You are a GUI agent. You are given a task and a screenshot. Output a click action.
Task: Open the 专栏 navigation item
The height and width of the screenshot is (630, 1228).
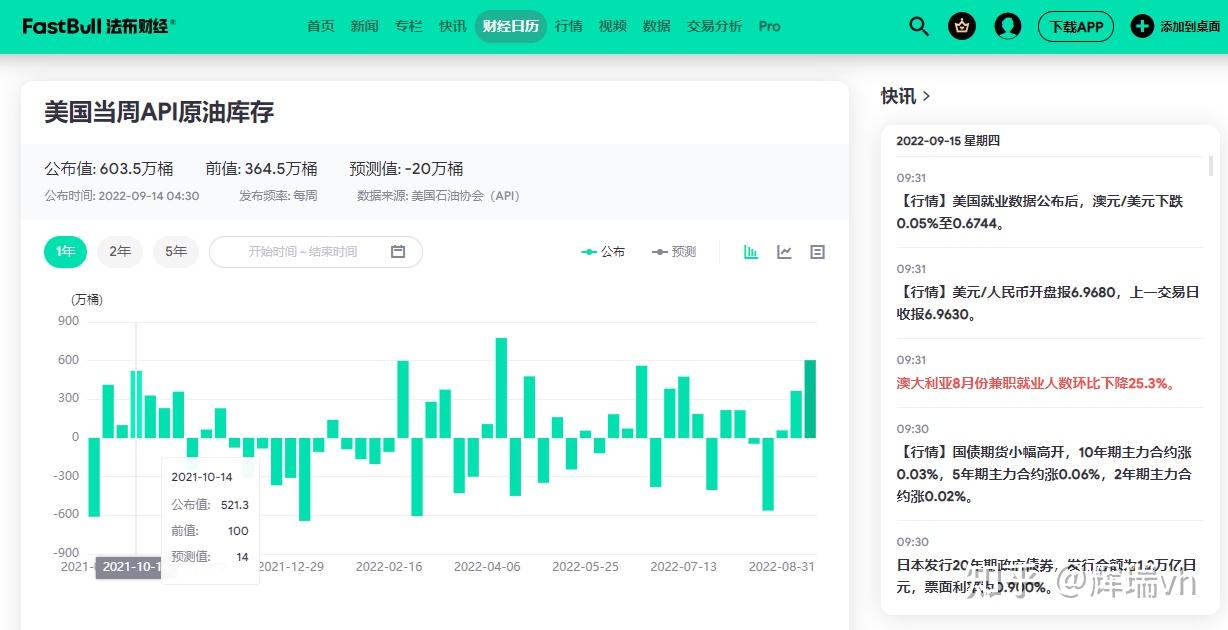pyautogui.click(x=409, y=26)
